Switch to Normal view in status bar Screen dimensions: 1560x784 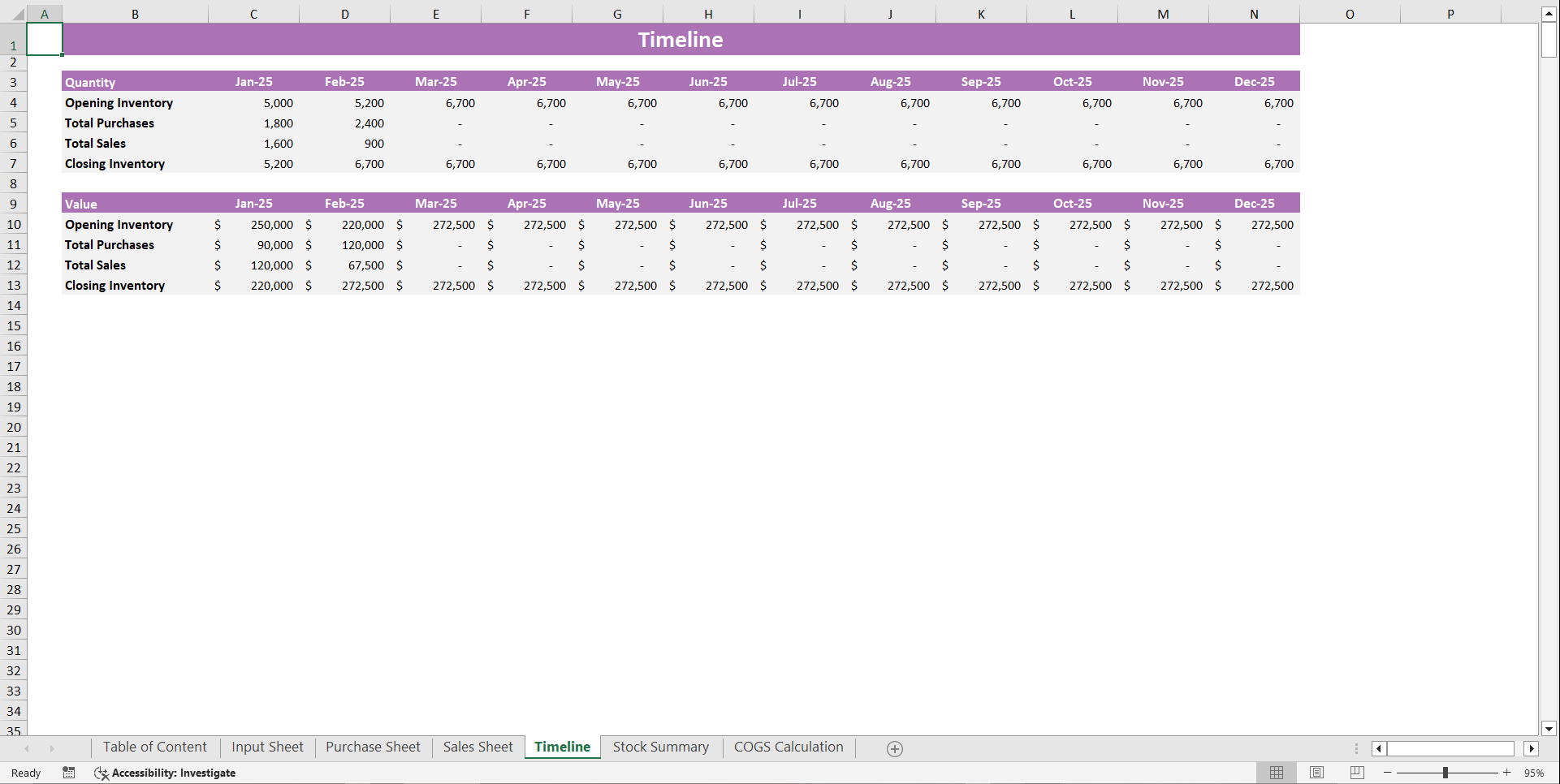point(1276,772)
